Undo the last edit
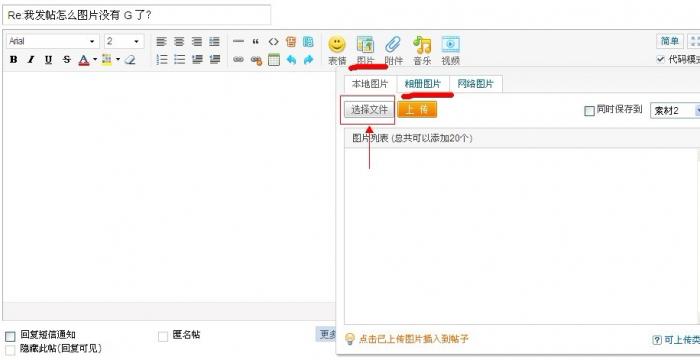The height and width of the screenshot is (360, 700). [291, 59]
